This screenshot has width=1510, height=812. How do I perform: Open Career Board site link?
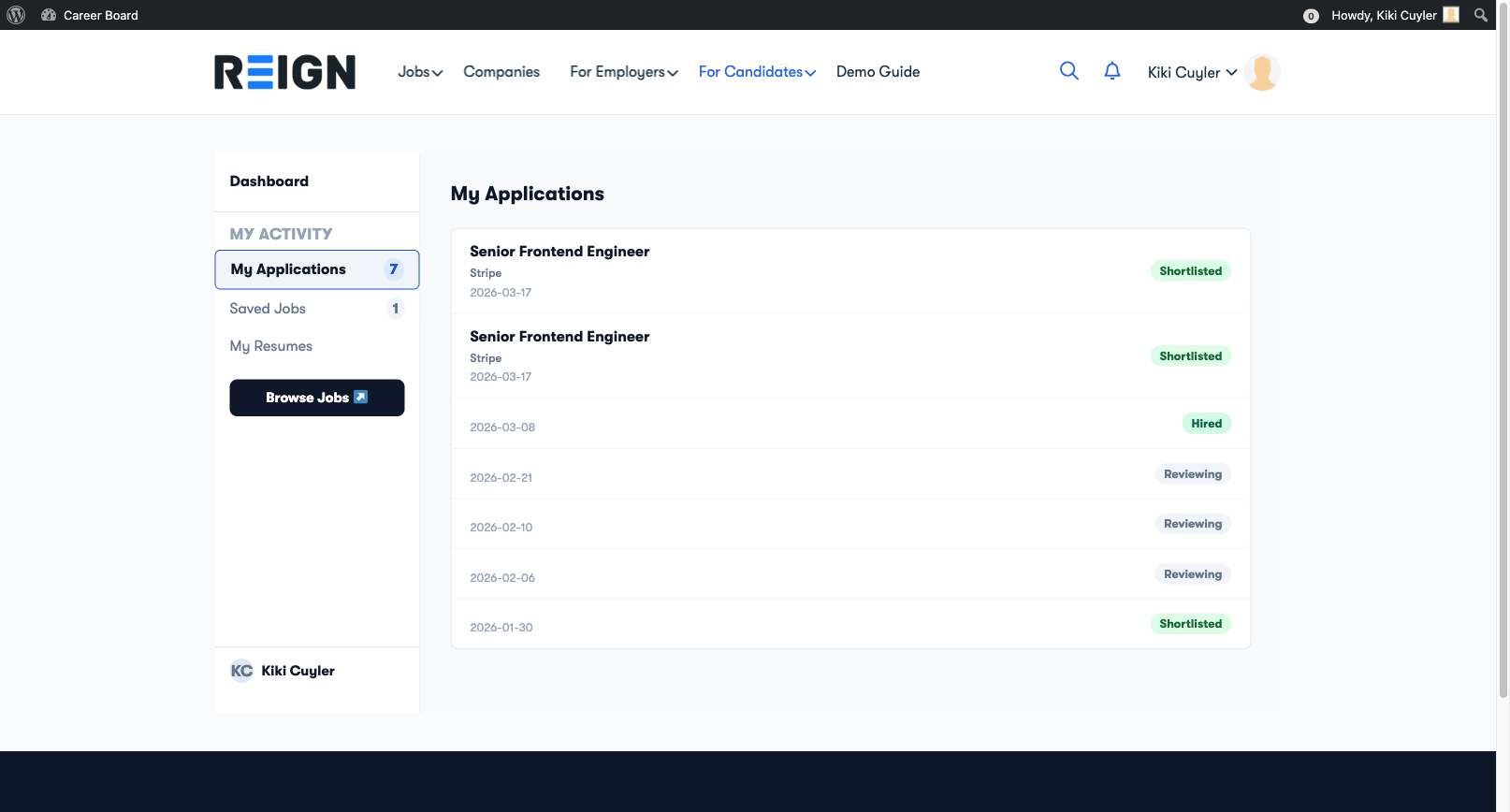click(100, 15)
